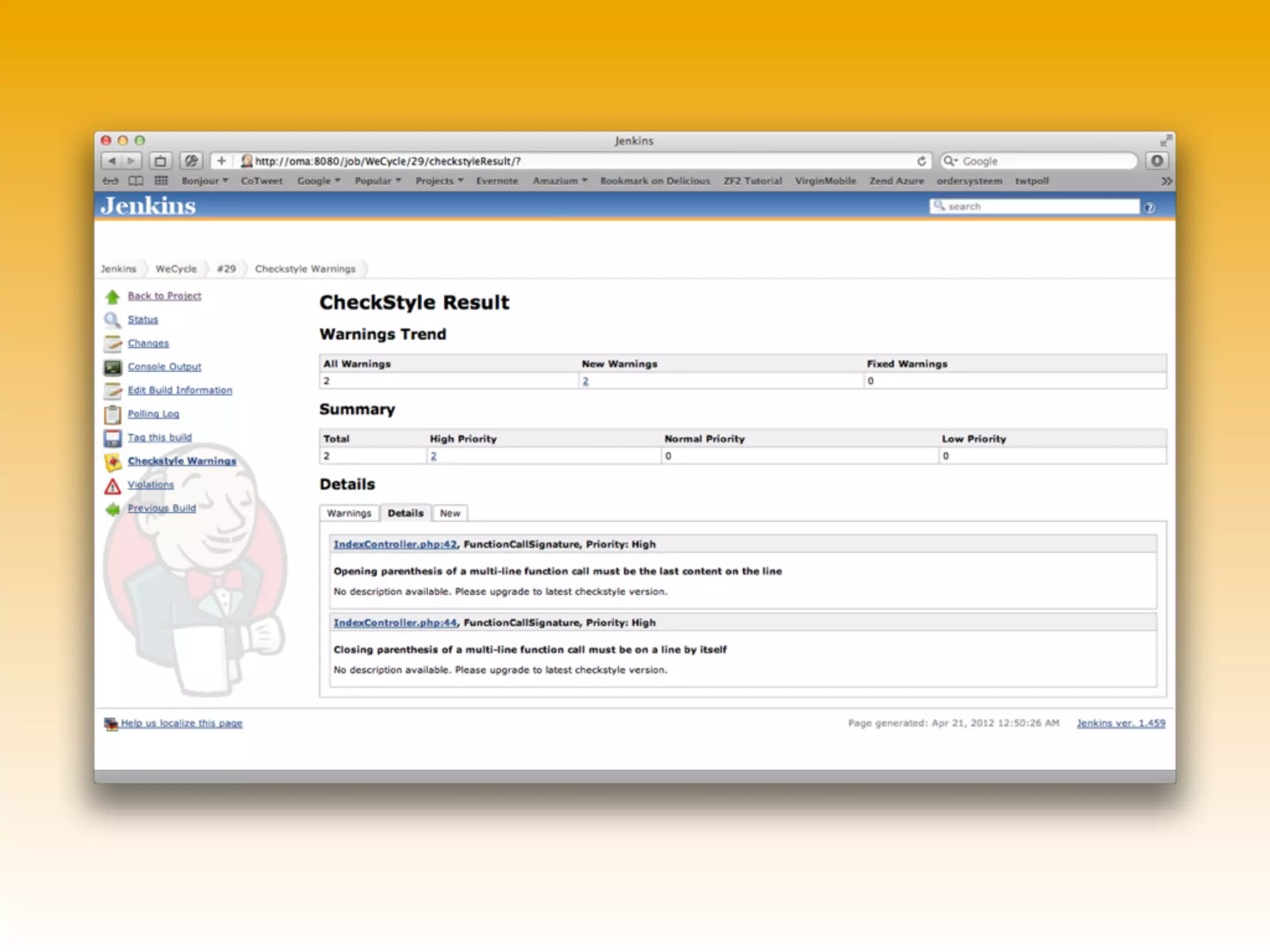Click the Previous Build green arrow icon
Screen dimensions: 1270x952
click(112, 509)
